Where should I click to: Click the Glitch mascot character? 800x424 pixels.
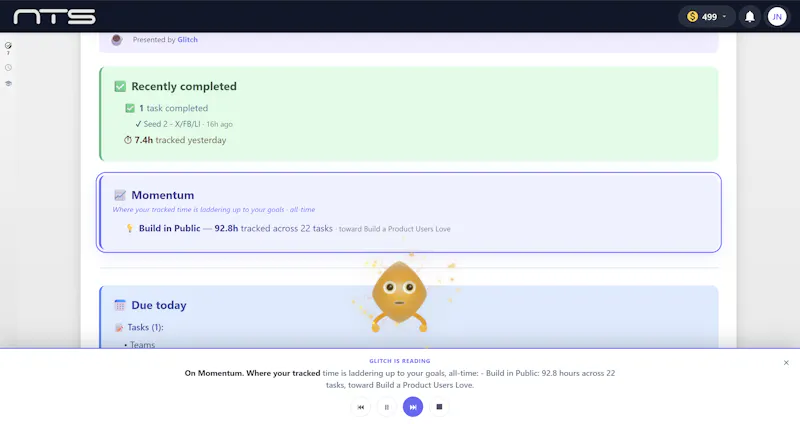[x=399, y=296]
